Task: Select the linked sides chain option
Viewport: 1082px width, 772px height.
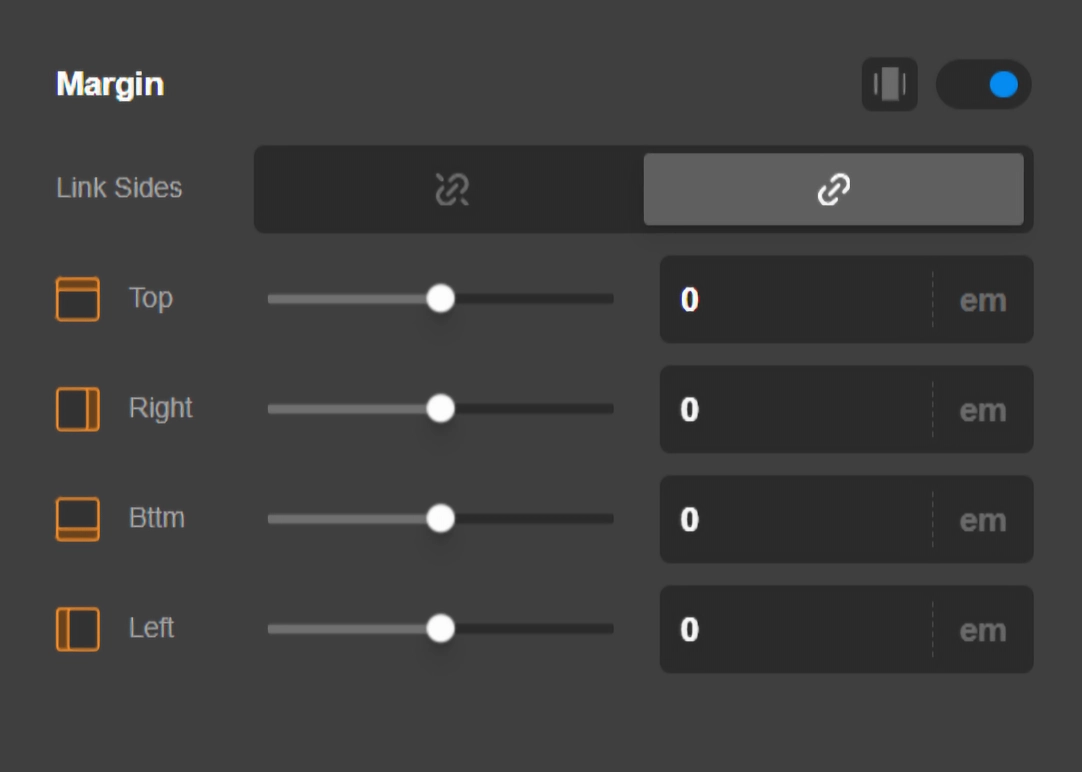Action: (833, 189)
